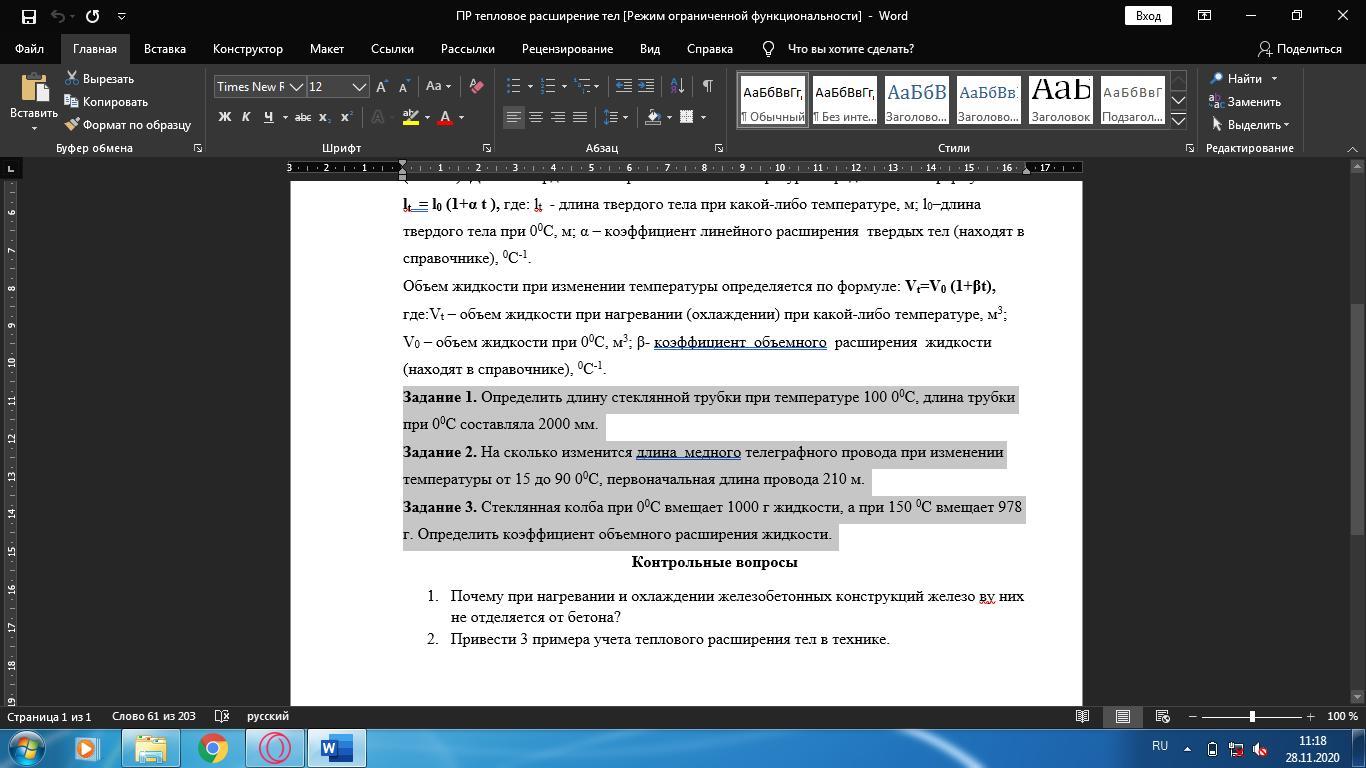1366x768 pixels.
Task: Toggle Bold (Ж) formatting
Action: tap(224, 118)
